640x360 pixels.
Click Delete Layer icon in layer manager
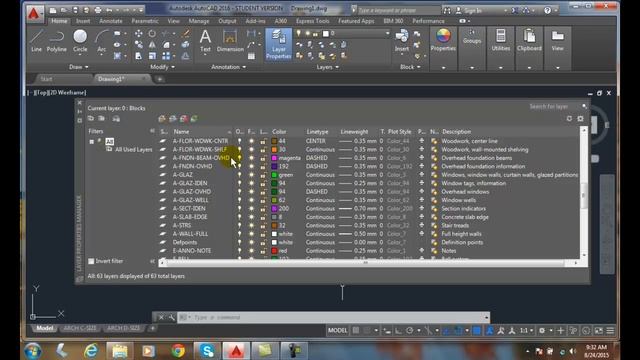pyautogui.click(x=184, y=119)
